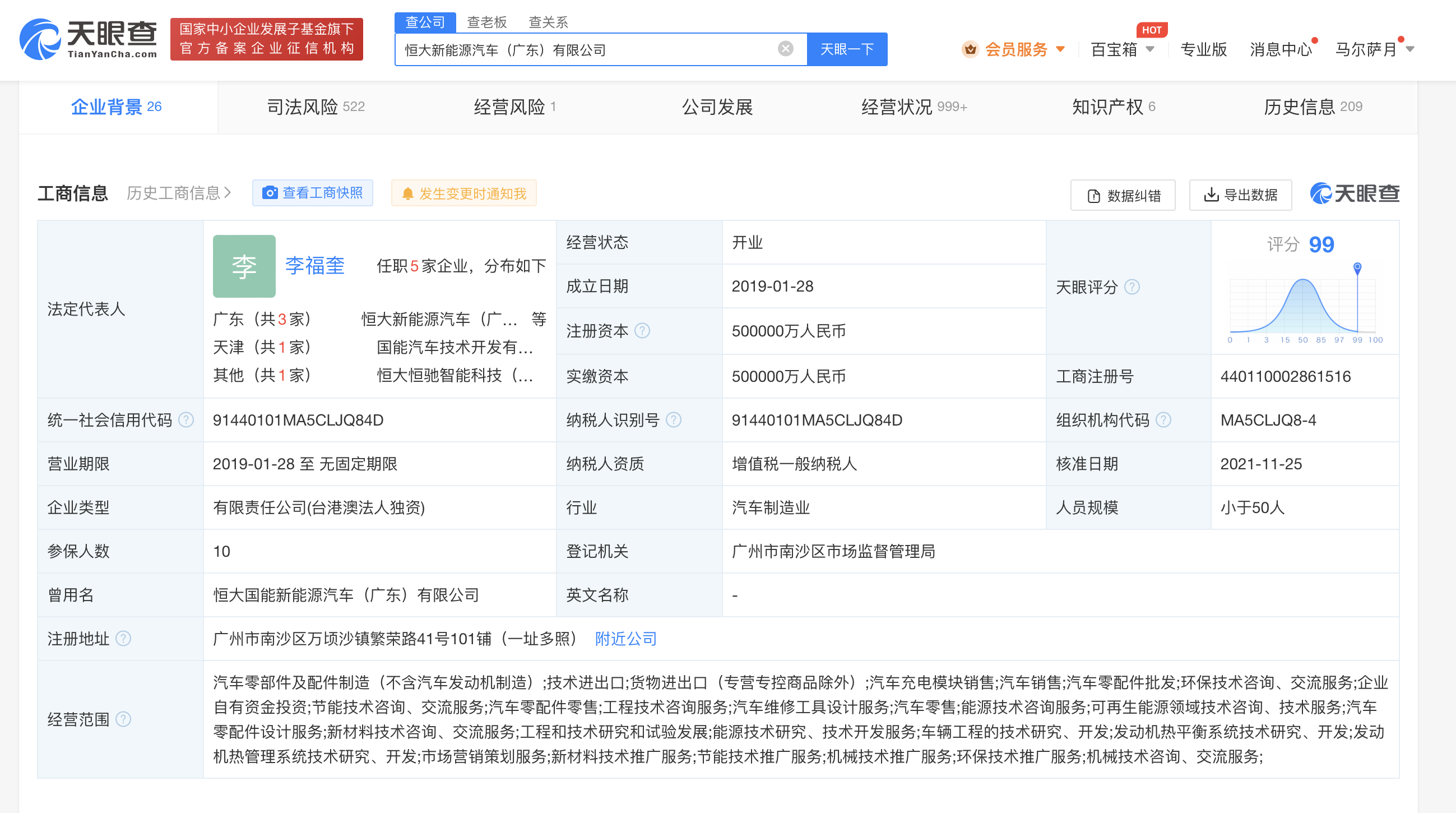The height and width of the screenshot is (813, 1456).
Task: Click help icon beside 纳税人识别号
Action: pyautogui.click(x=673, y=420)
